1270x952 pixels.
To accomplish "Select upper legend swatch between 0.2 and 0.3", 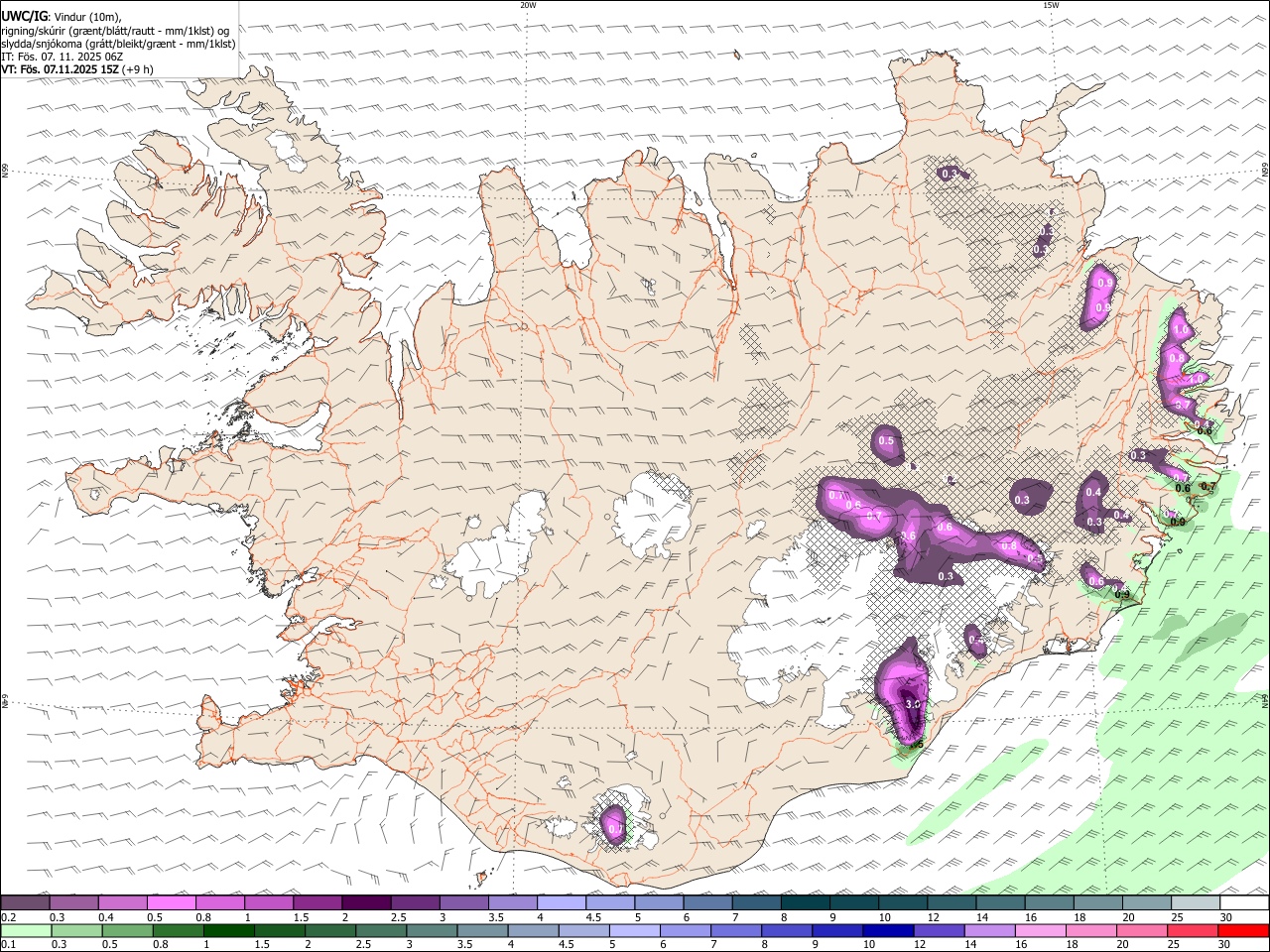I will click(x=26, y=902).
